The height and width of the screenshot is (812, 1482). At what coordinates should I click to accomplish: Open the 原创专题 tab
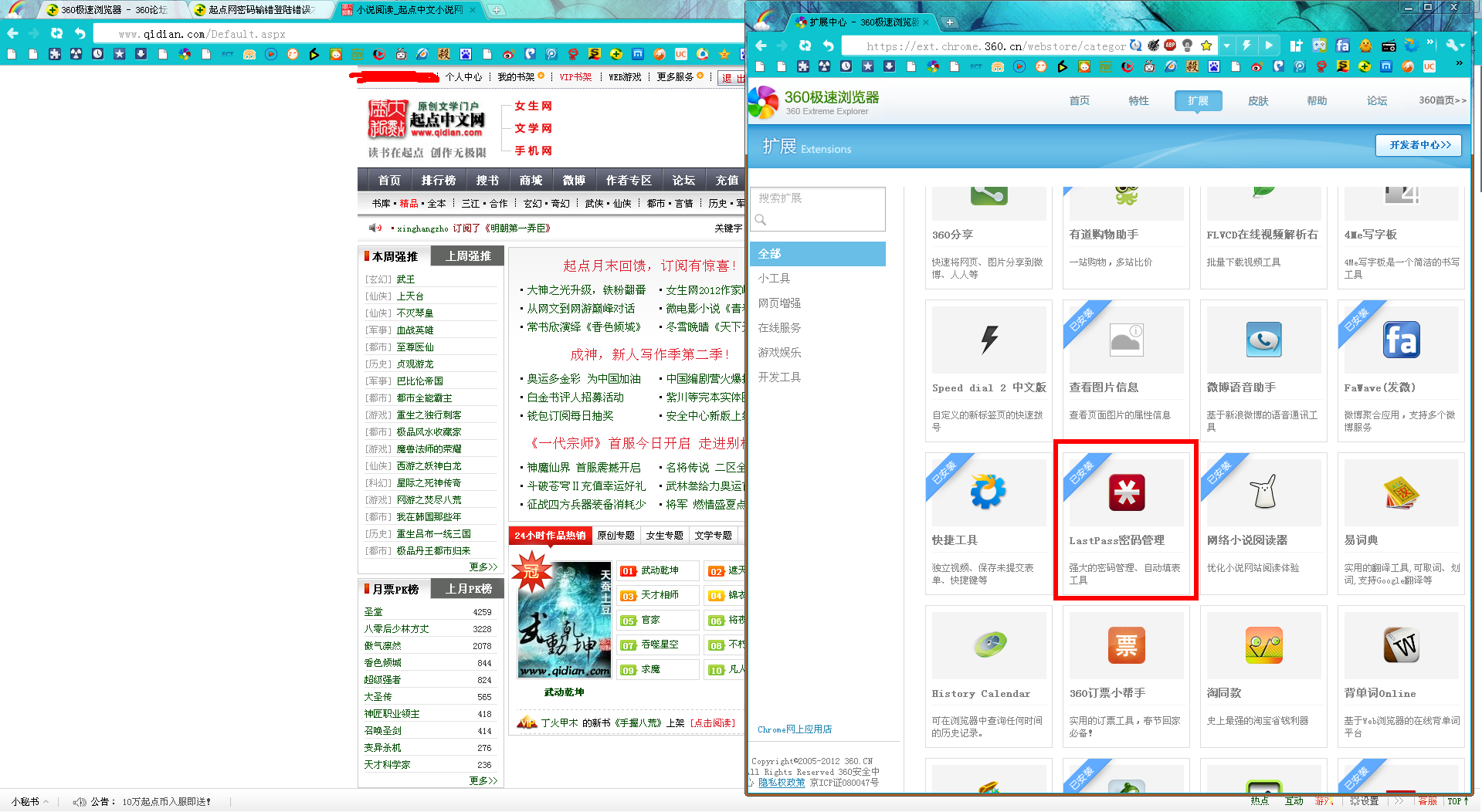click(x=616, y=535)
